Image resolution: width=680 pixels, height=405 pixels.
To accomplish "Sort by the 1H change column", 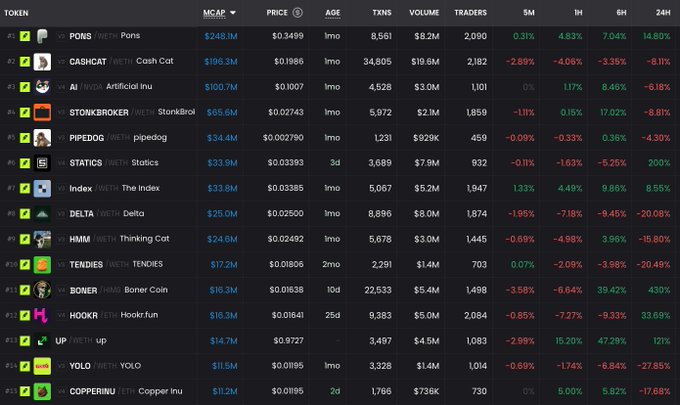I will pos(578,13).
